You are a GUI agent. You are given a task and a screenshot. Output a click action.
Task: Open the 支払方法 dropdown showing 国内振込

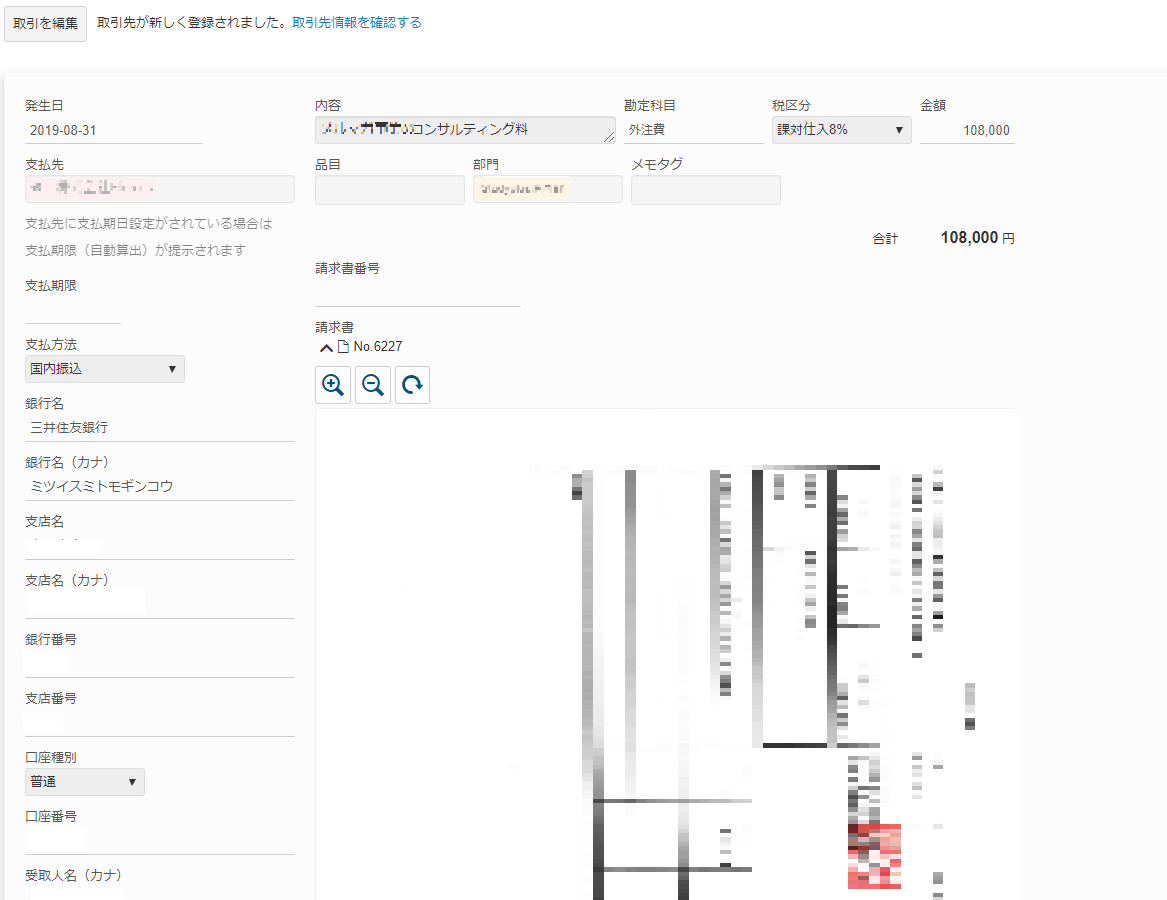pos(105,369)
